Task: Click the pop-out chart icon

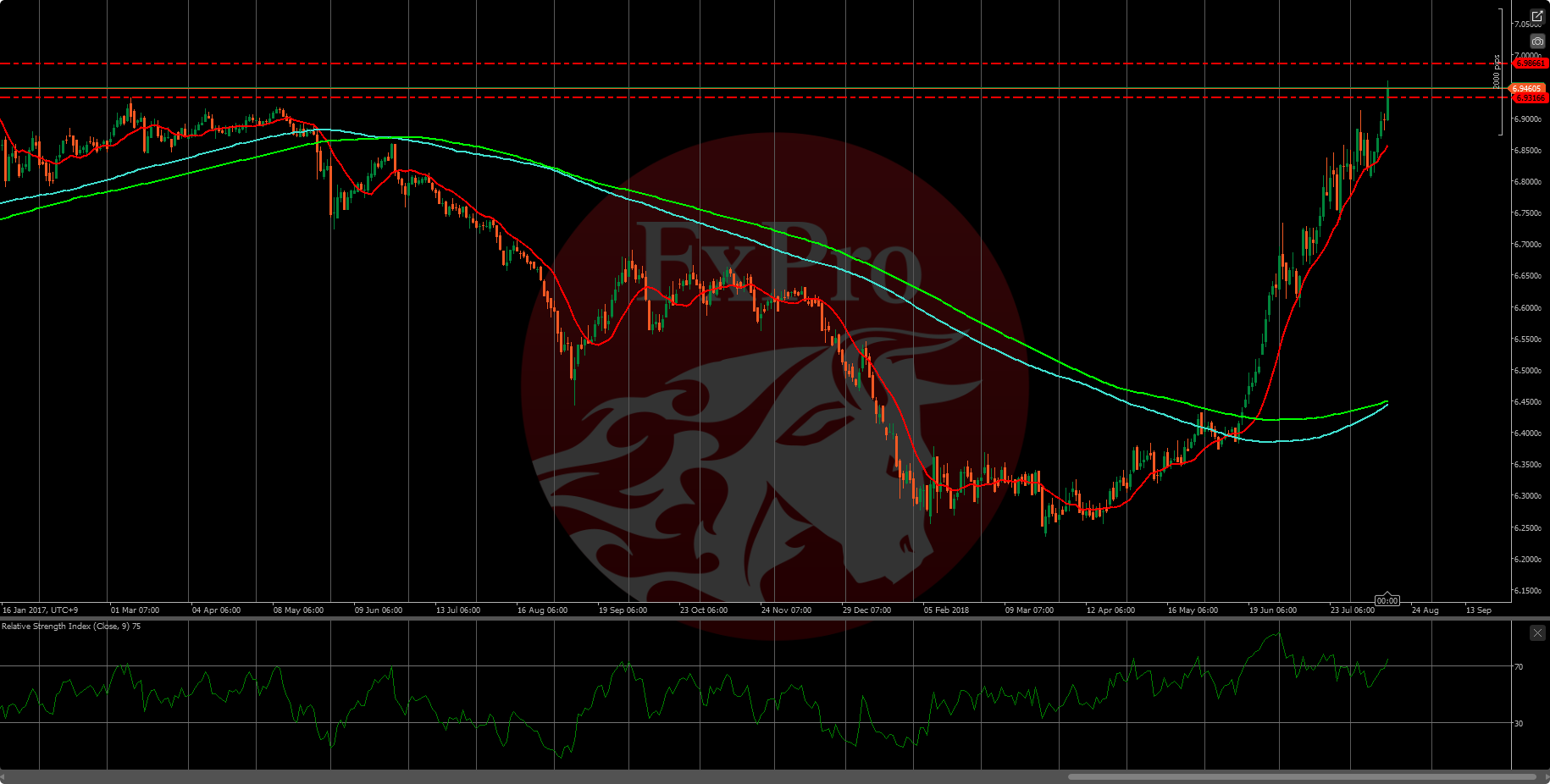Action: tap(1537, 17)
